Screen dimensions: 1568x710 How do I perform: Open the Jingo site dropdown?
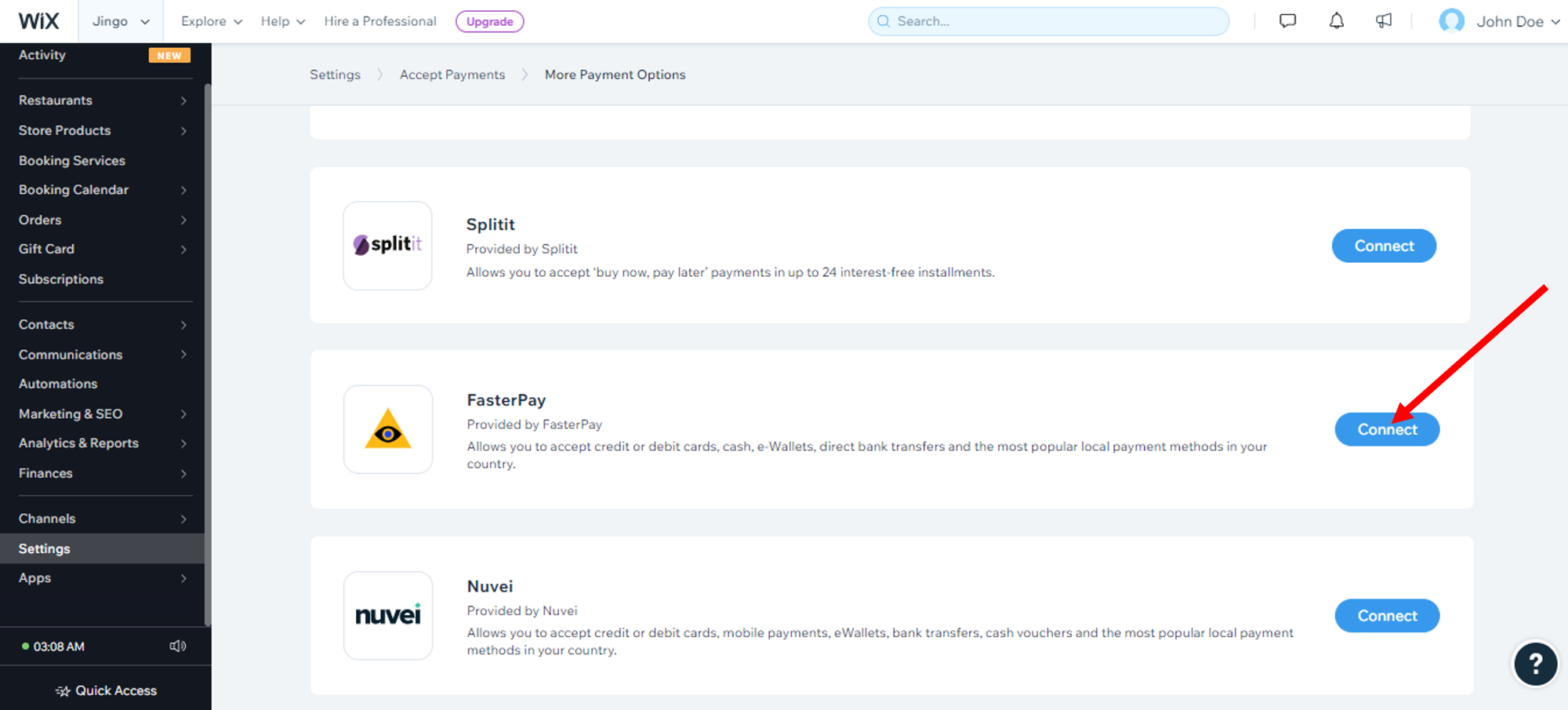click(121, 21)
